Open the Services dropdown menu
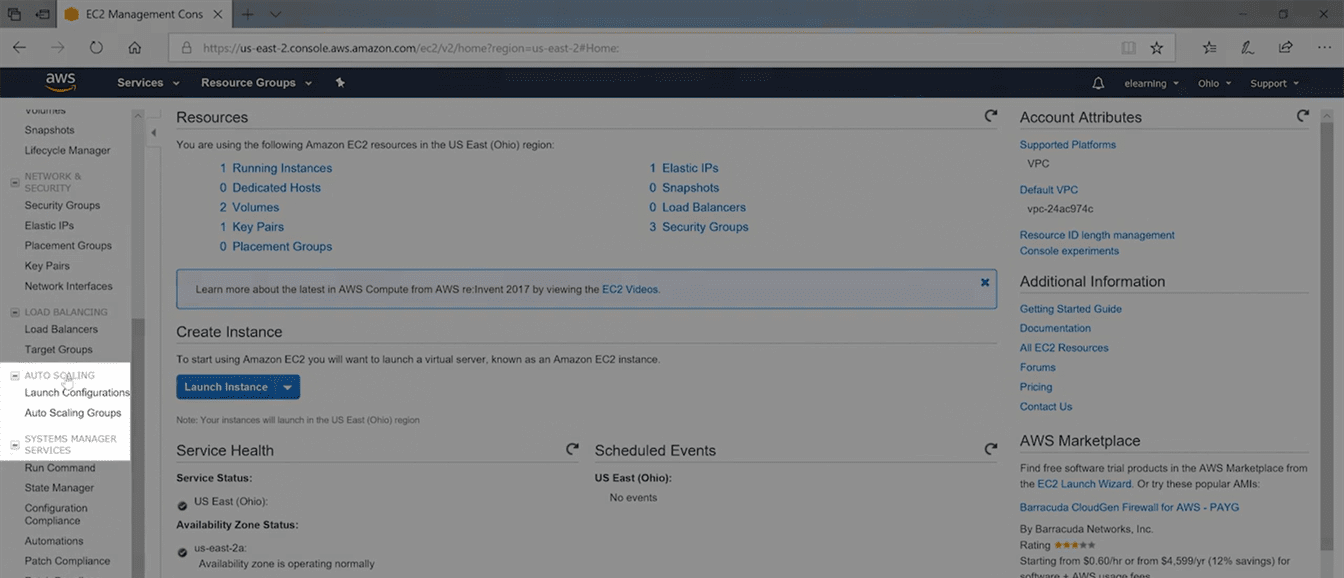Image resolution: width=1344 pixels, height=578 pixels. tap(148, 83)
